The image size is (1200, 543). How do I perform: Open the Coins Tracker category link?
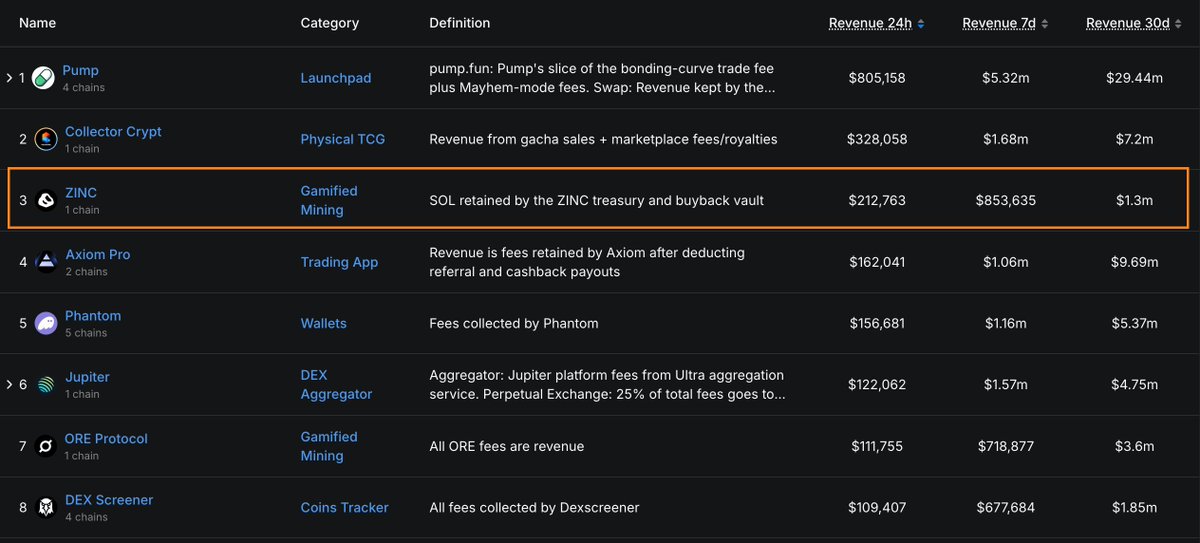pos(345,508)
